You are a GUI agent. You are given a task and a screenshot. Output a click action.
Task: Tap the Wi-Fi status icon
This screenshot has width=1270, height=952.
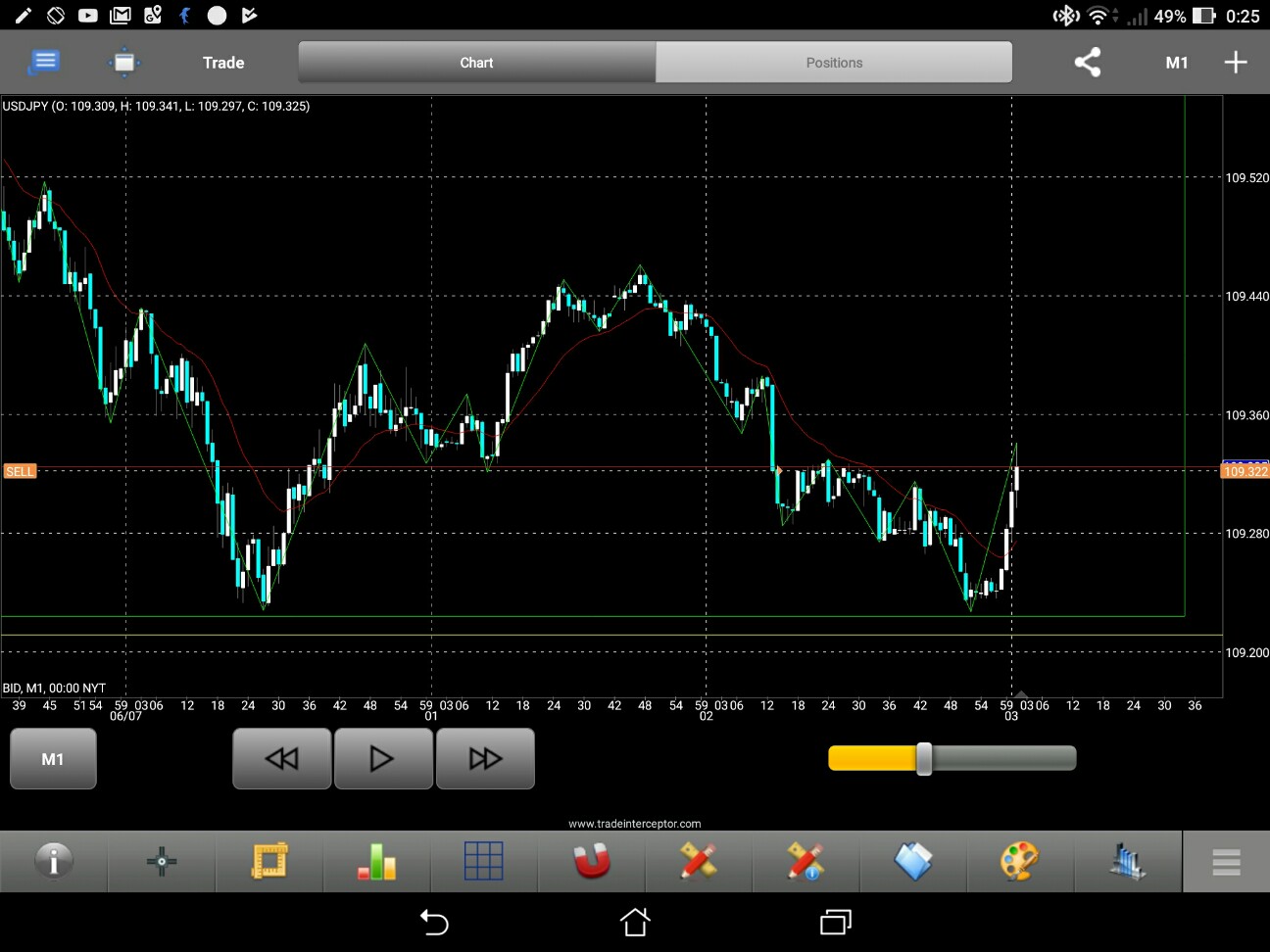coord(1099,16)
